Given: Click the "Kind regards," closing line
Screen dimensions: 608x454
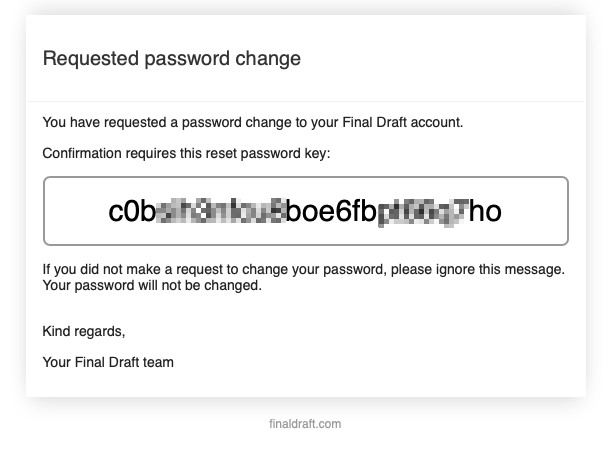Looking at the screenshot, I should pos(84,331).
